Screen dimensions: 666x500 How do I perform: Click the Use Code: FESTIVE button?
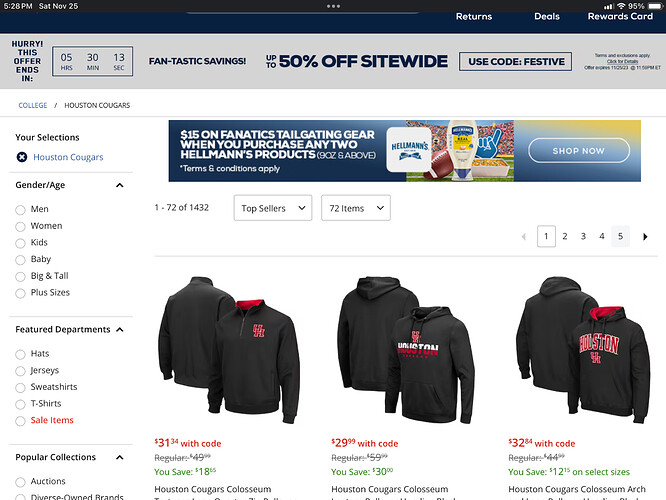[516, 62]
